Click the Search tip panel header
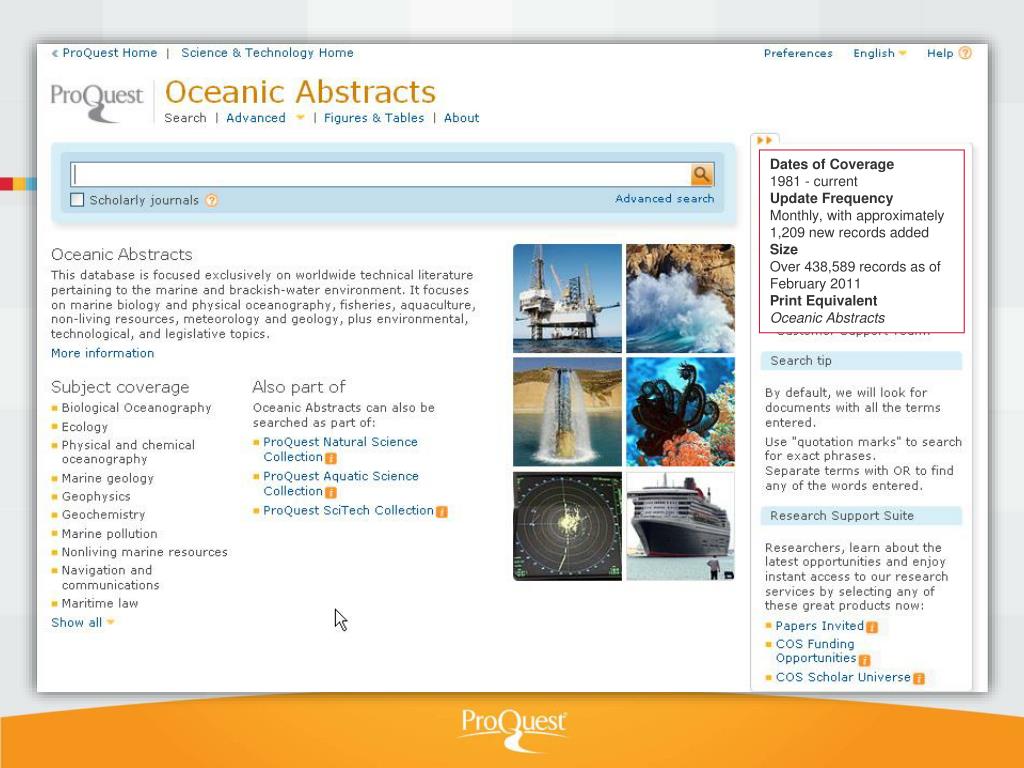1024x768 pixels. pos(861,360)
